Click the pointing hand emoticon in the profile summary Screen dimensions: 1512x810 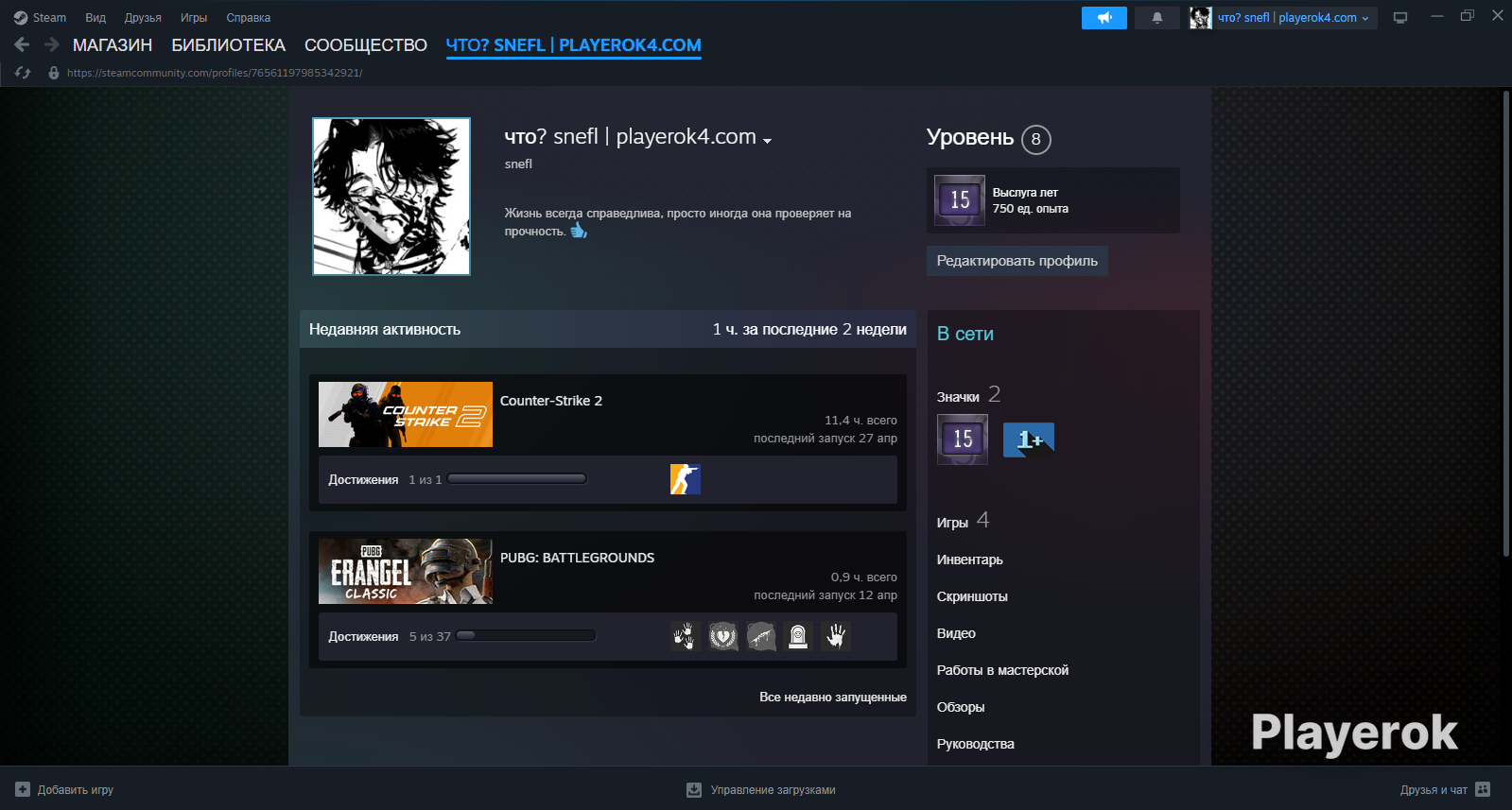coord(579,230)
